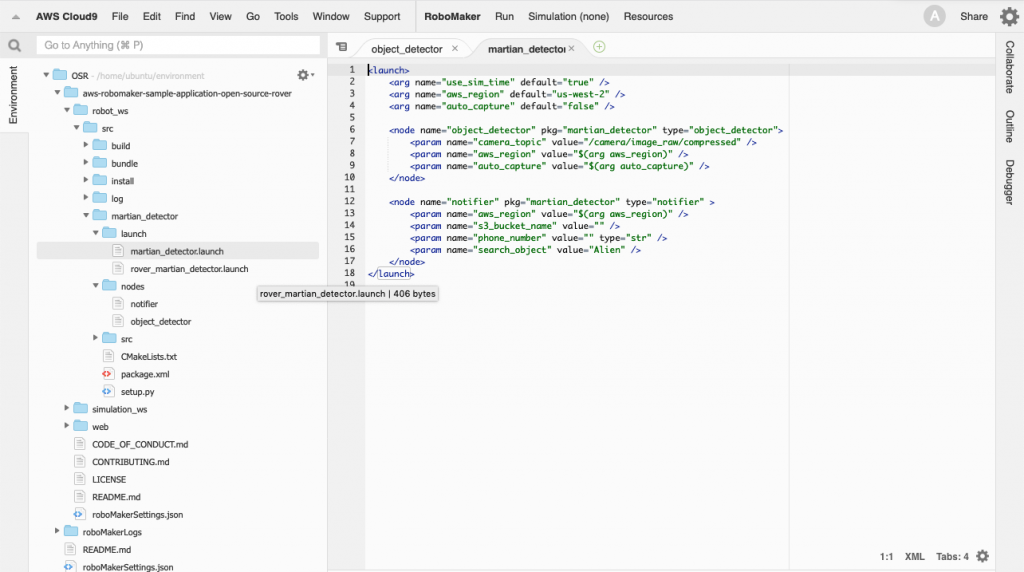Viewport: 1024px width, 572px height.
Task: Open Cloud9 preferences gear icon
Action: pos(1009,16)
